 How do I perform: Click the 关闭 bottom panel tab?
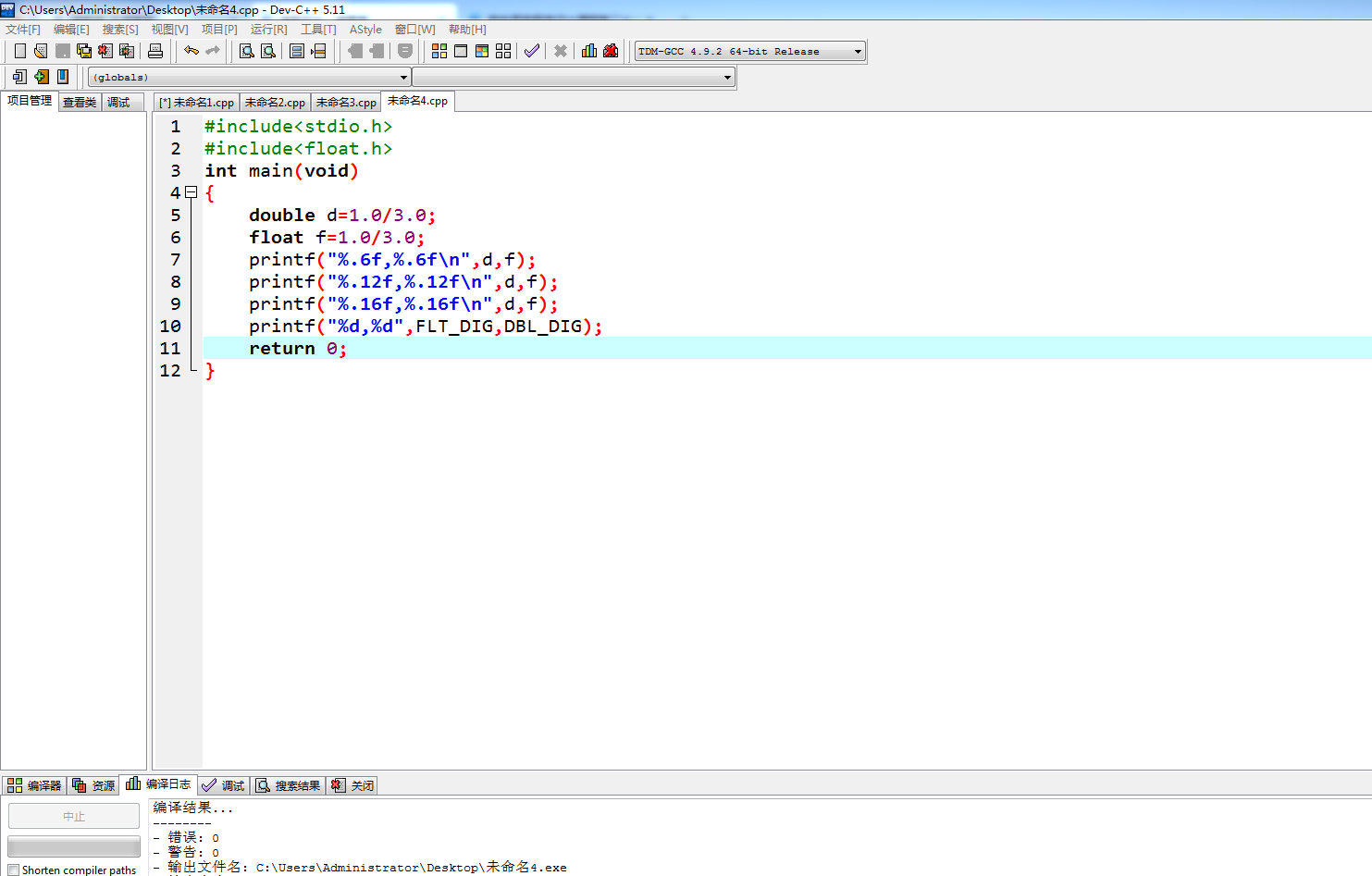352,785
